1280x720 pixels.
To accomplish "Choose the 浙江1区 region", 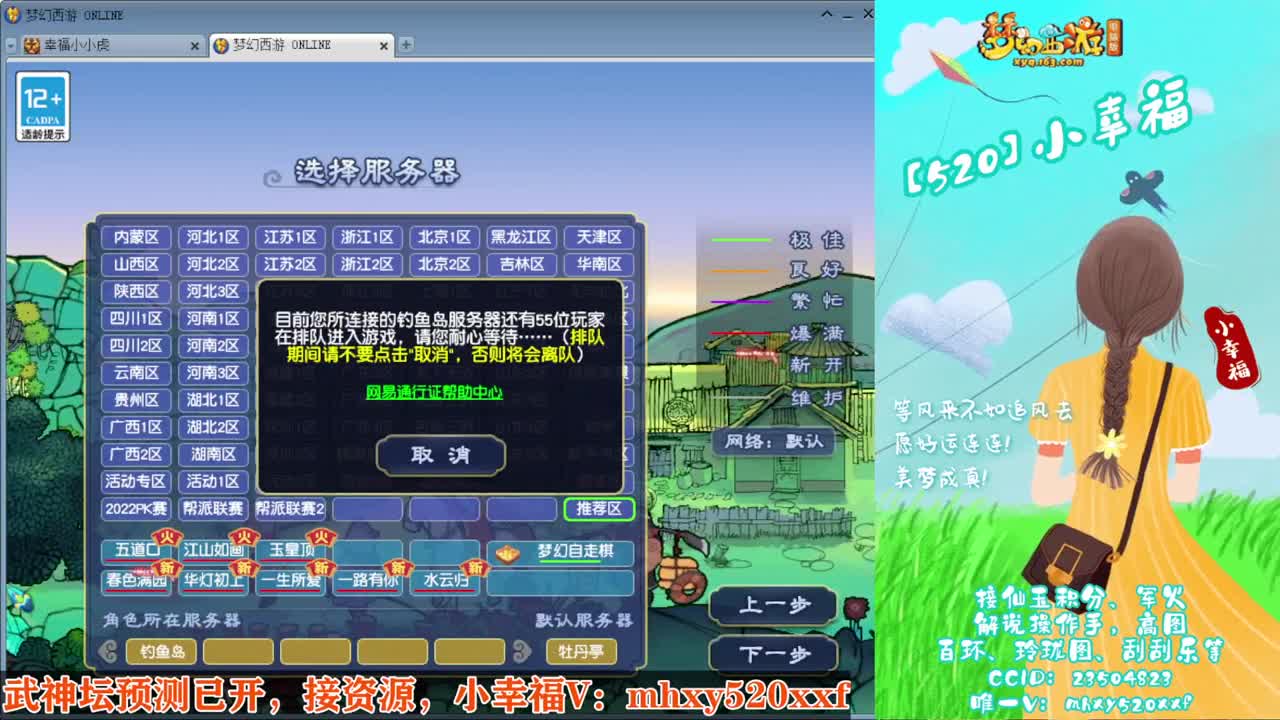I will pos(367,237).
